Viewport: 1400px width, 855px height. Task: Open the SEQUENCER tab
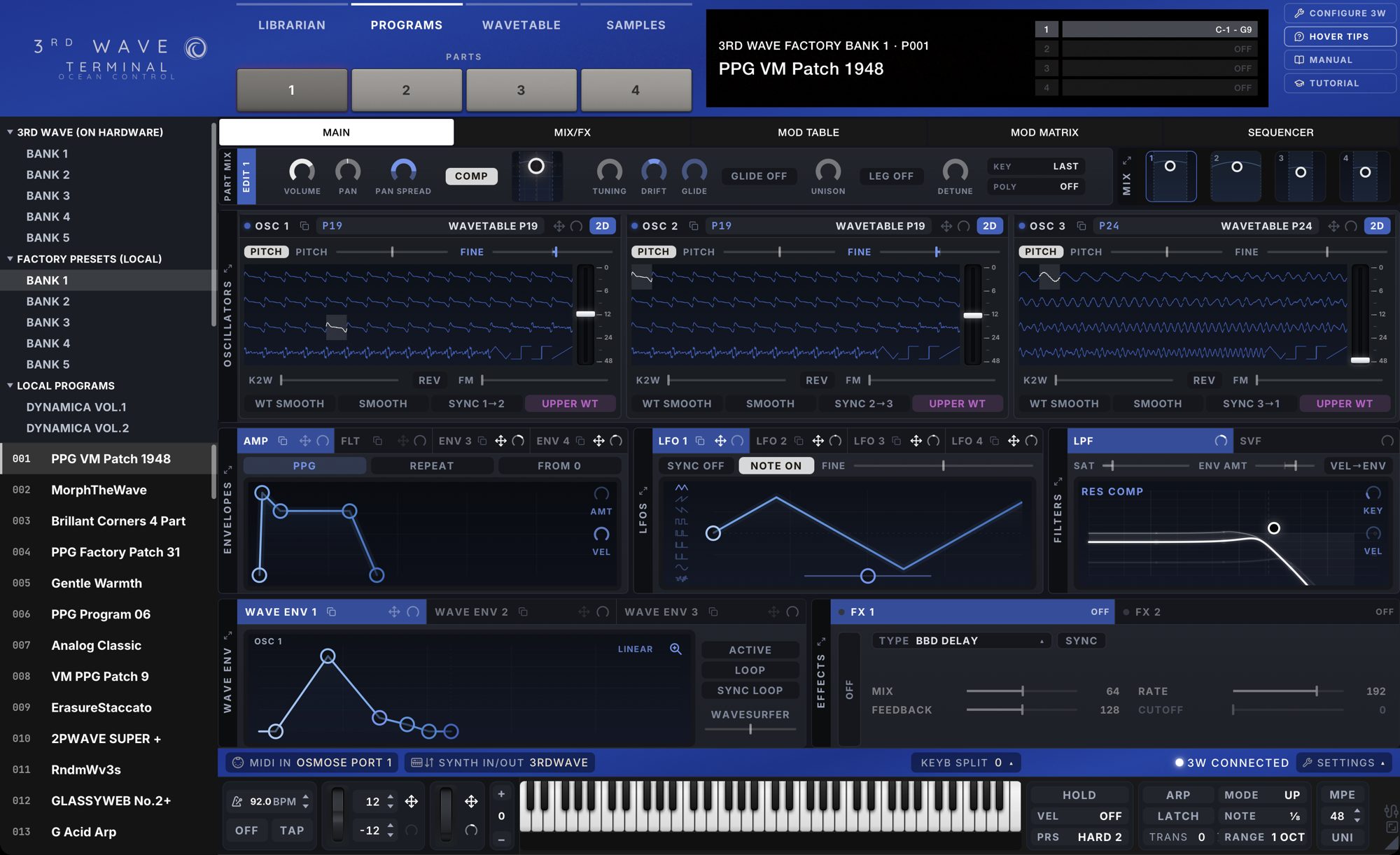coord(1280,132)
